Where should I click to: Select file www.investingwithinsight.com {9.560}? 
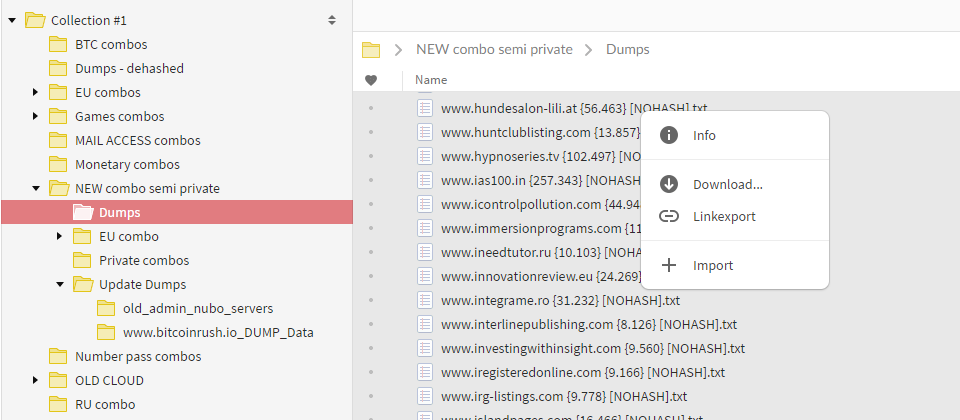pos(593,348)
